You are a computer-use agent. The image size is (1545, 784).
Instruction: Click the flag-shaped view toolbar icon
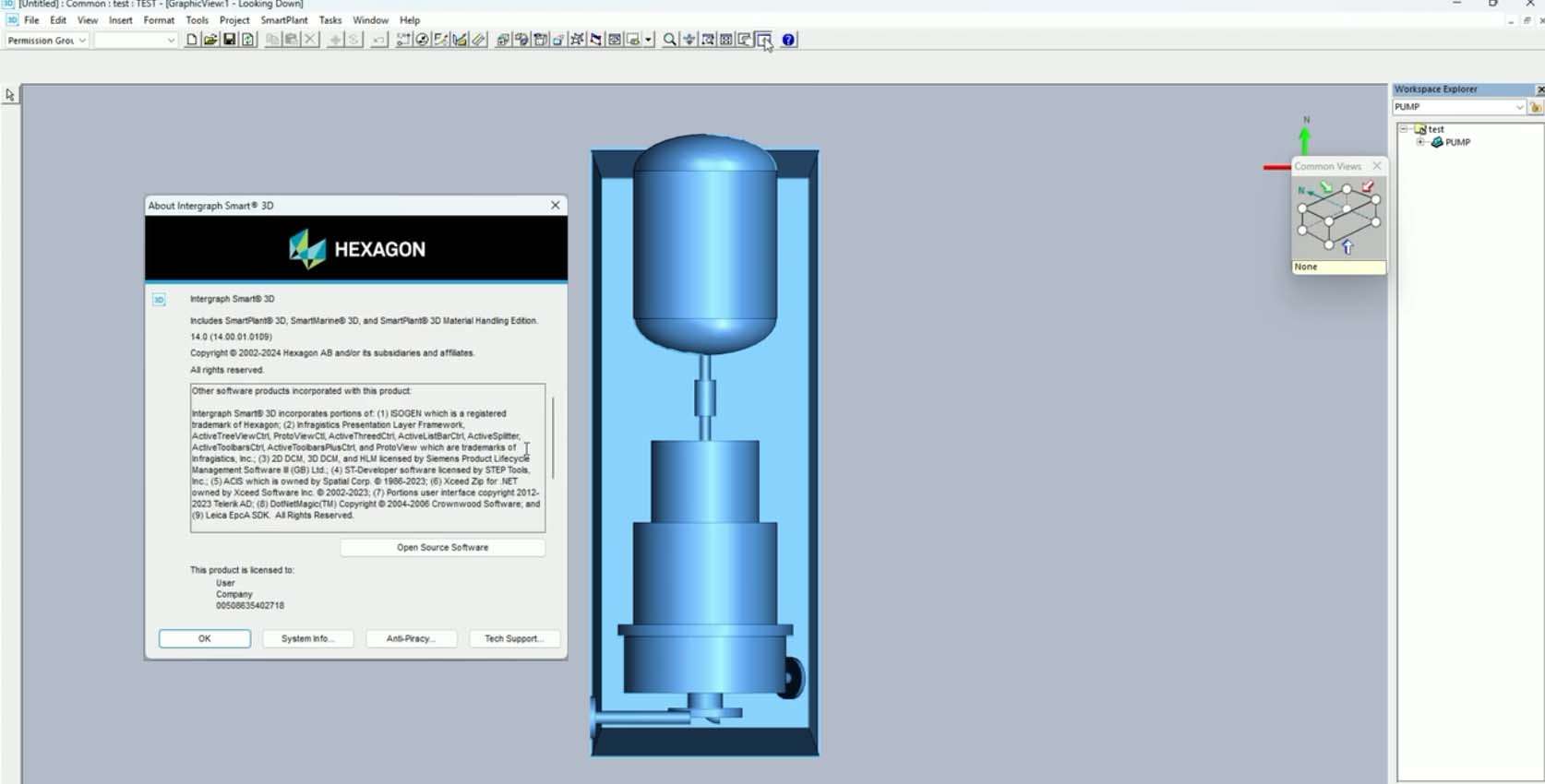click(596, 40)
